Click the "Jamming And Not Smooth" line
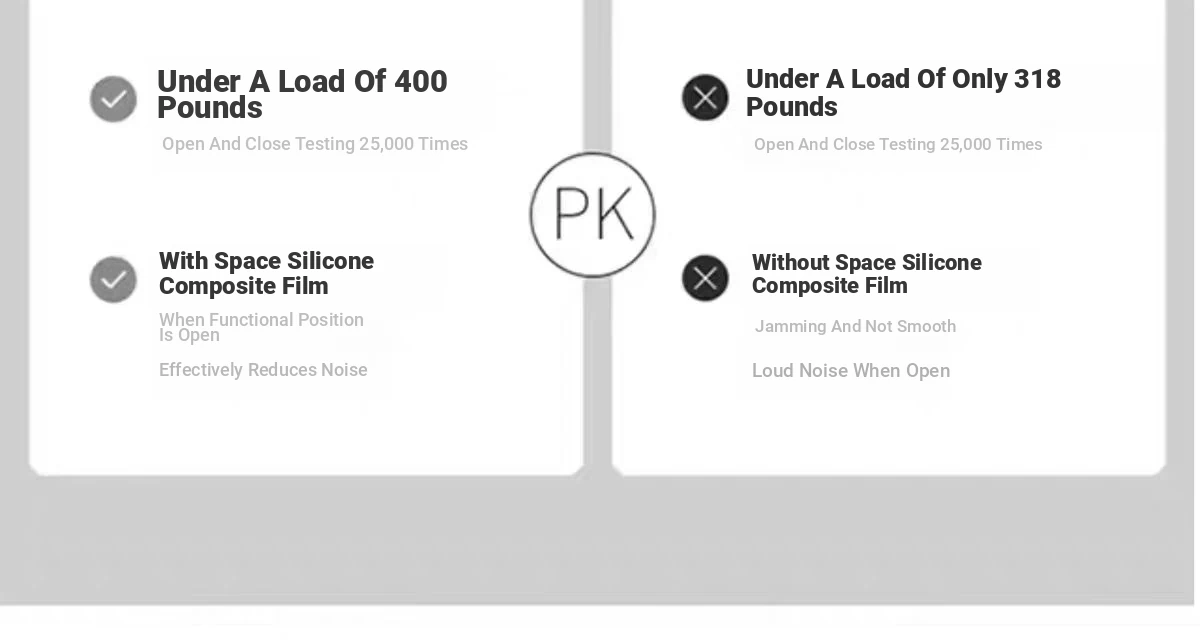 [x=855, y=326]
